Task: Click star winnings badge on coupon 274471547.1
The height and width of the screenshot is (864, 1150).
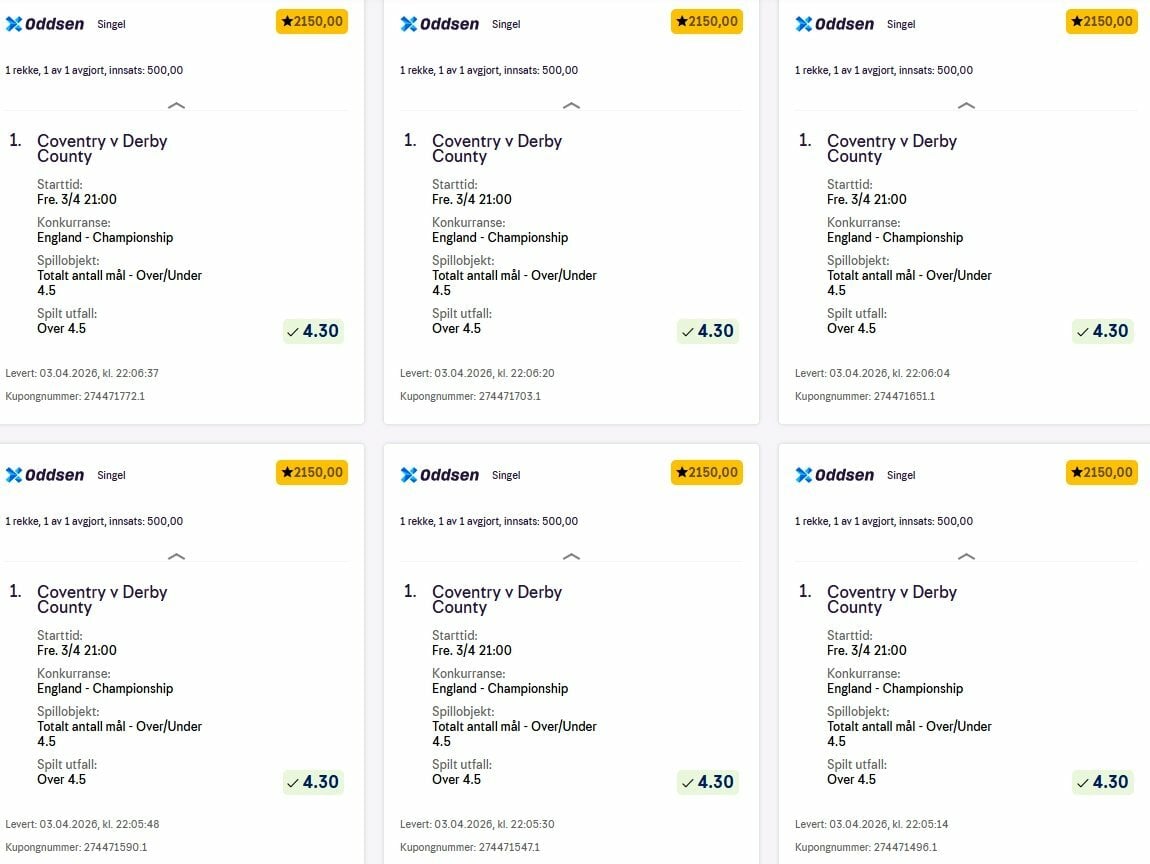Action: [707, 473]
